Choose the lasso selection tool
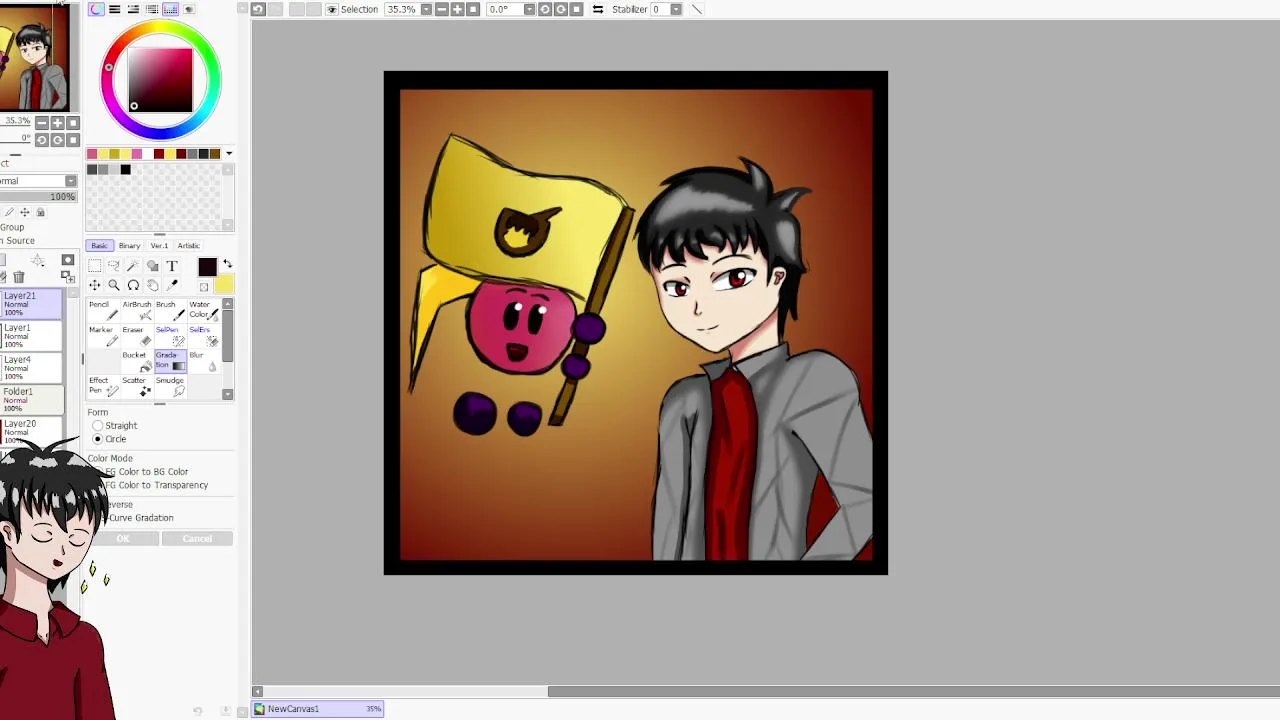The height and width of the screenshot is (720, 1280). pos(113,265)
